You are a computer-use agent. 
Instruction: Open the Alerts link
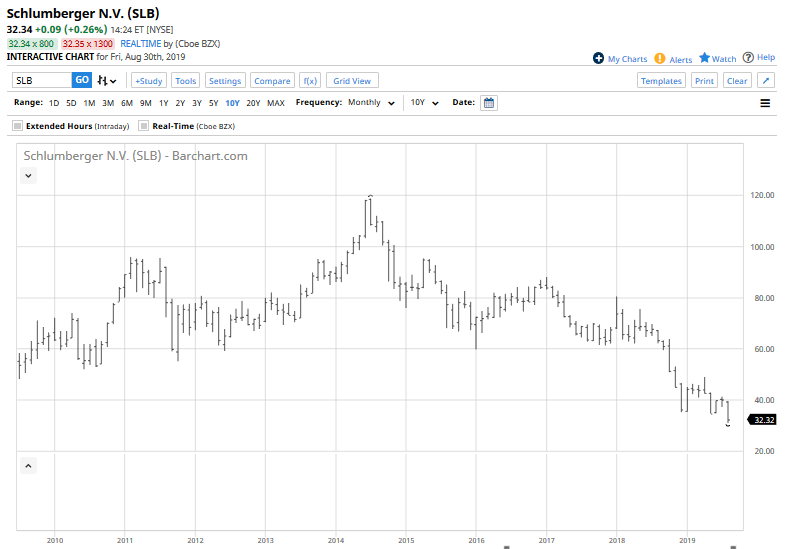click(x=681, y=60)
